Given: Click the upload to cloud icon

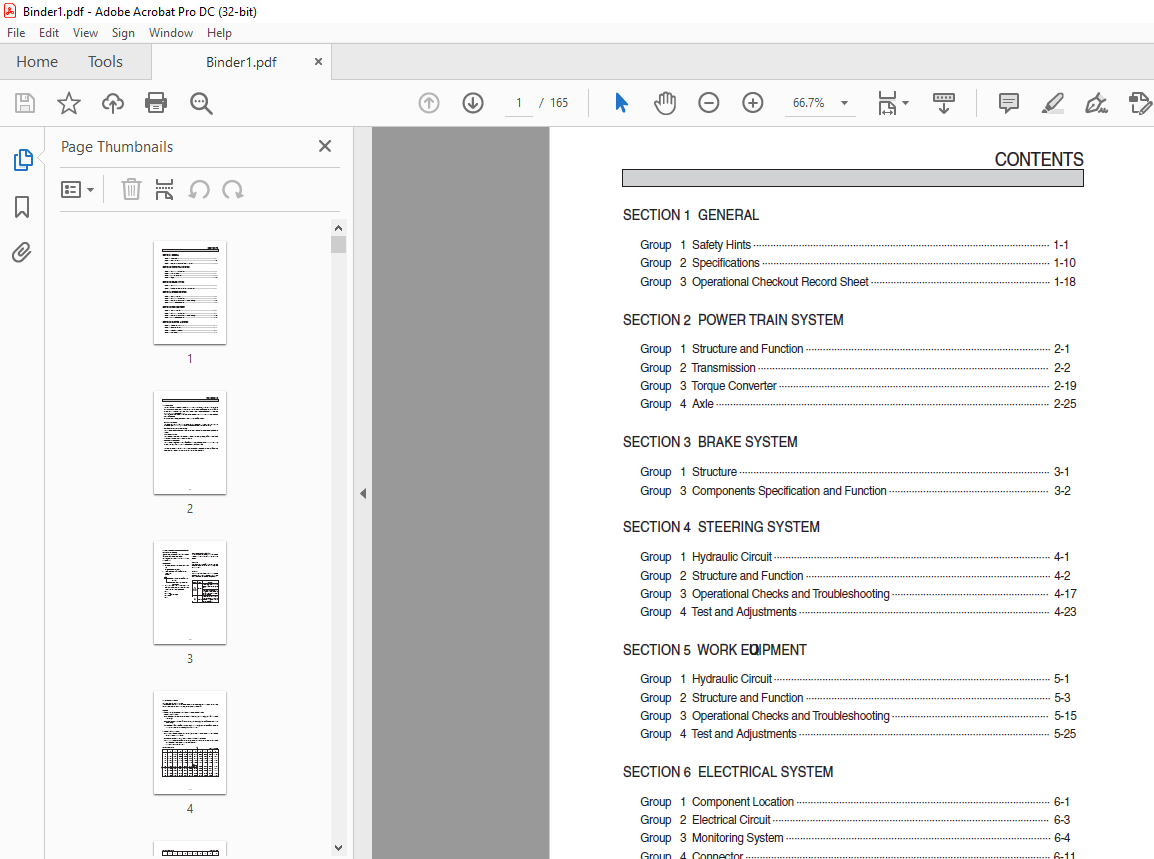Looking at the screenshot, I should pos(113,103).
